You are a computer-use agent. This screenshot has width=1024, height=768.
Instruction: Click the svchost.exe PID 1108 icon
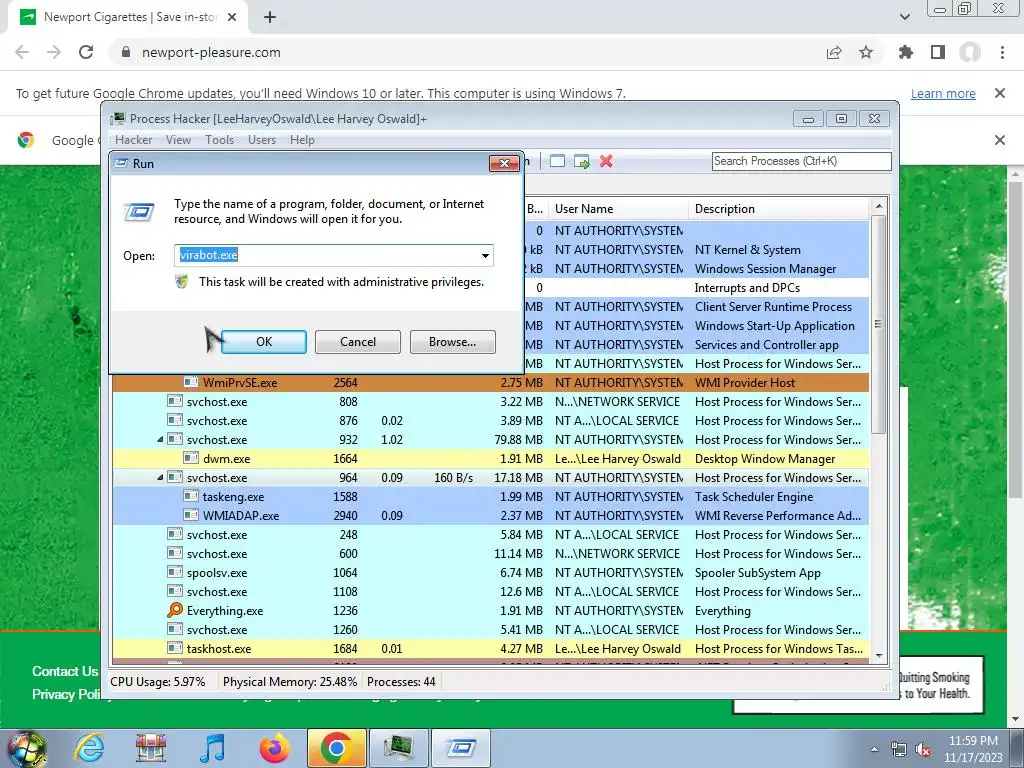(174, 591)
